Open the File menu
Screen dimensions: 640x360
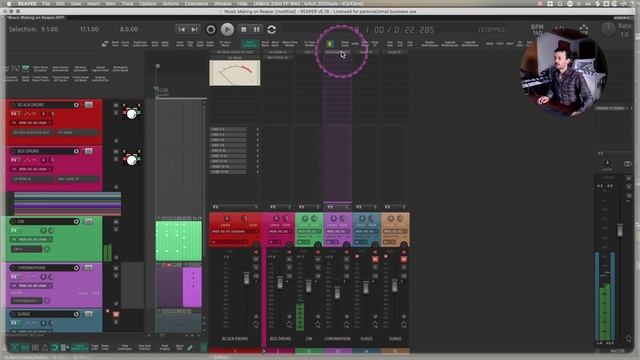click(46, 3)
